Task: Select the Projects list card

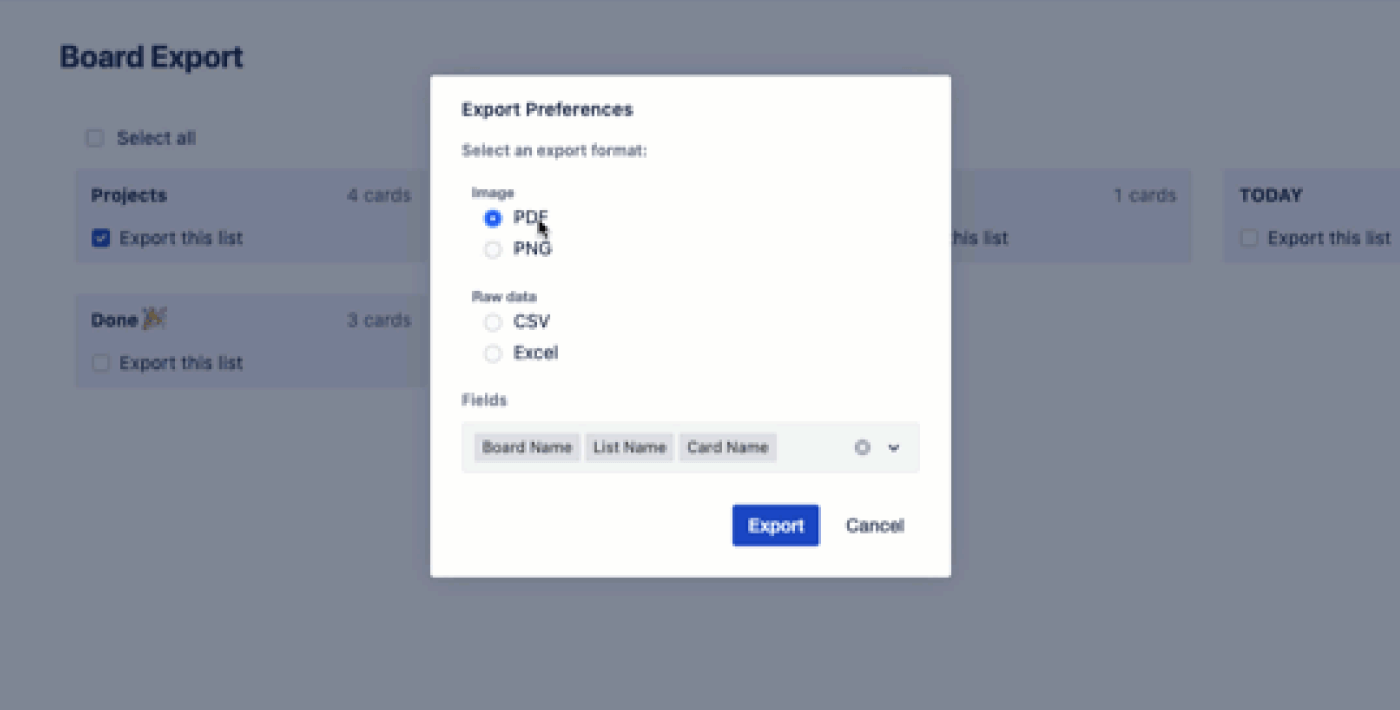Action: [x=250, y=216]
